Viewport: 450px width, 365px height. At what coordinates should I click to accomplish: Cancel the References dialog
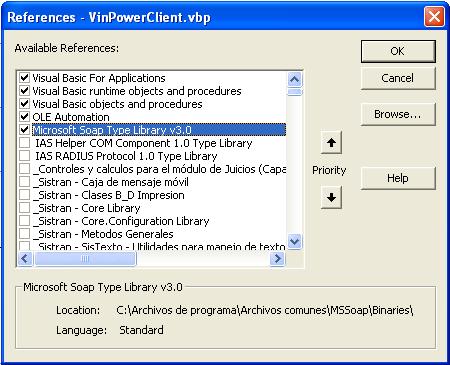[x=398, y=78]
